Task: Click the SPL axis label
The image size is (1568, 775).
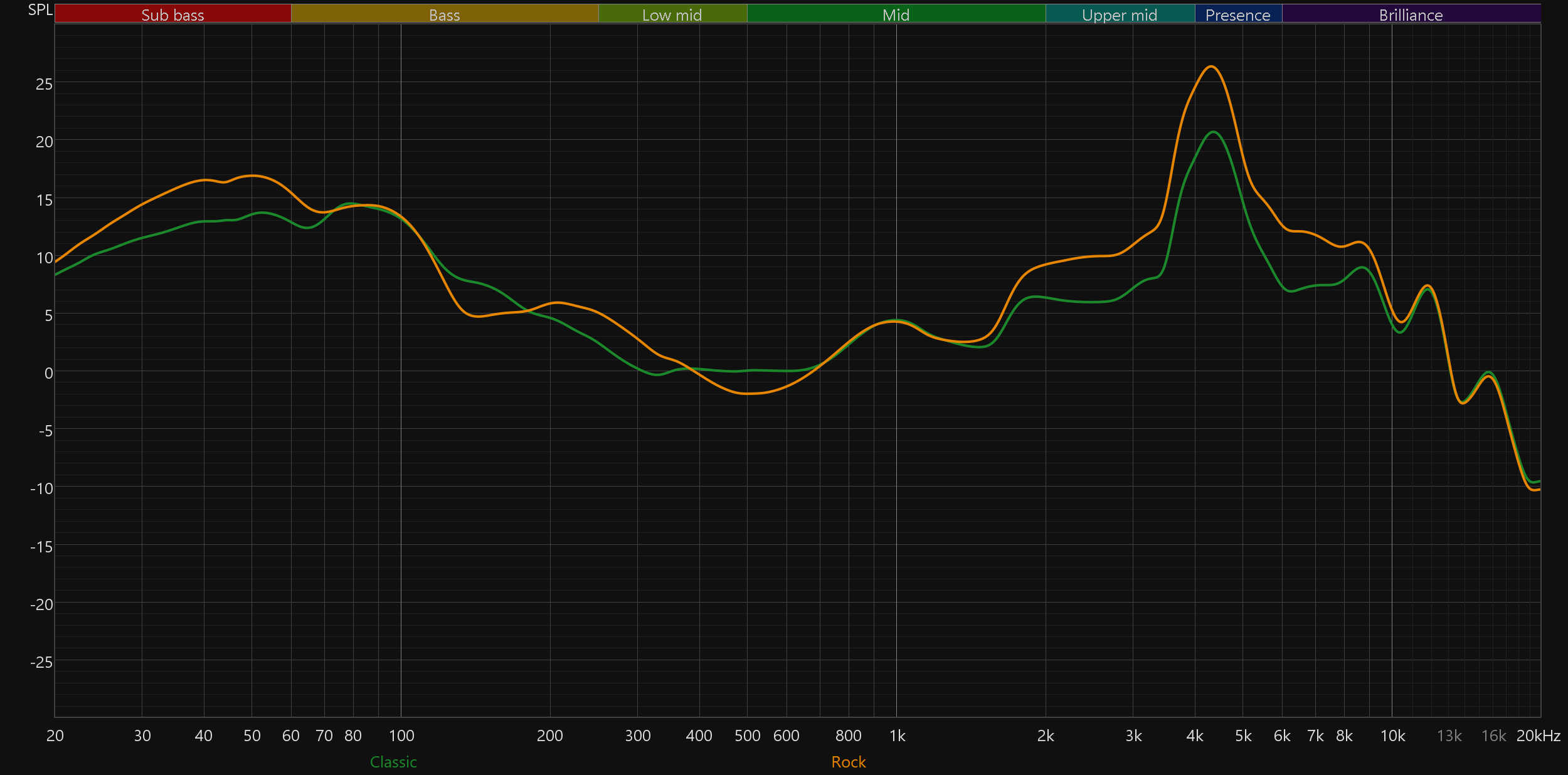Action: tap(40, 10)
